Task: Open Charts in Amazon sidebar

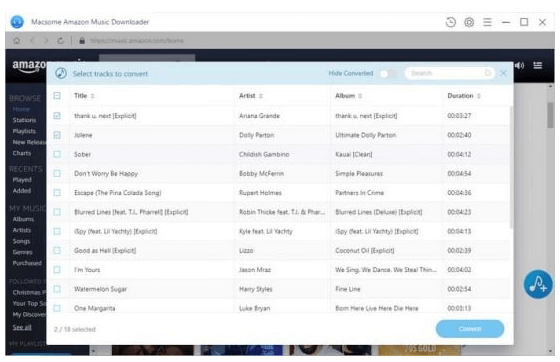Action: point(22,153)
